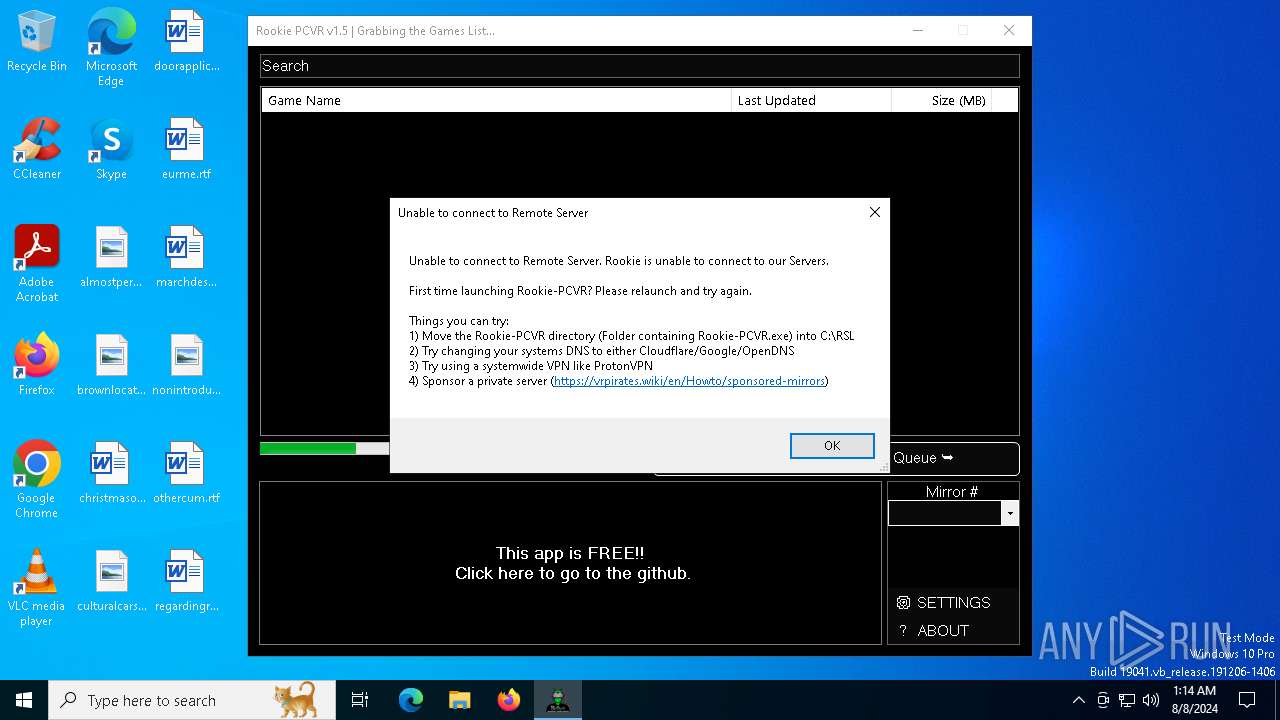Select the nonintrodu... image file
The height and width of the screenshot is (720, 1280).
186,366
